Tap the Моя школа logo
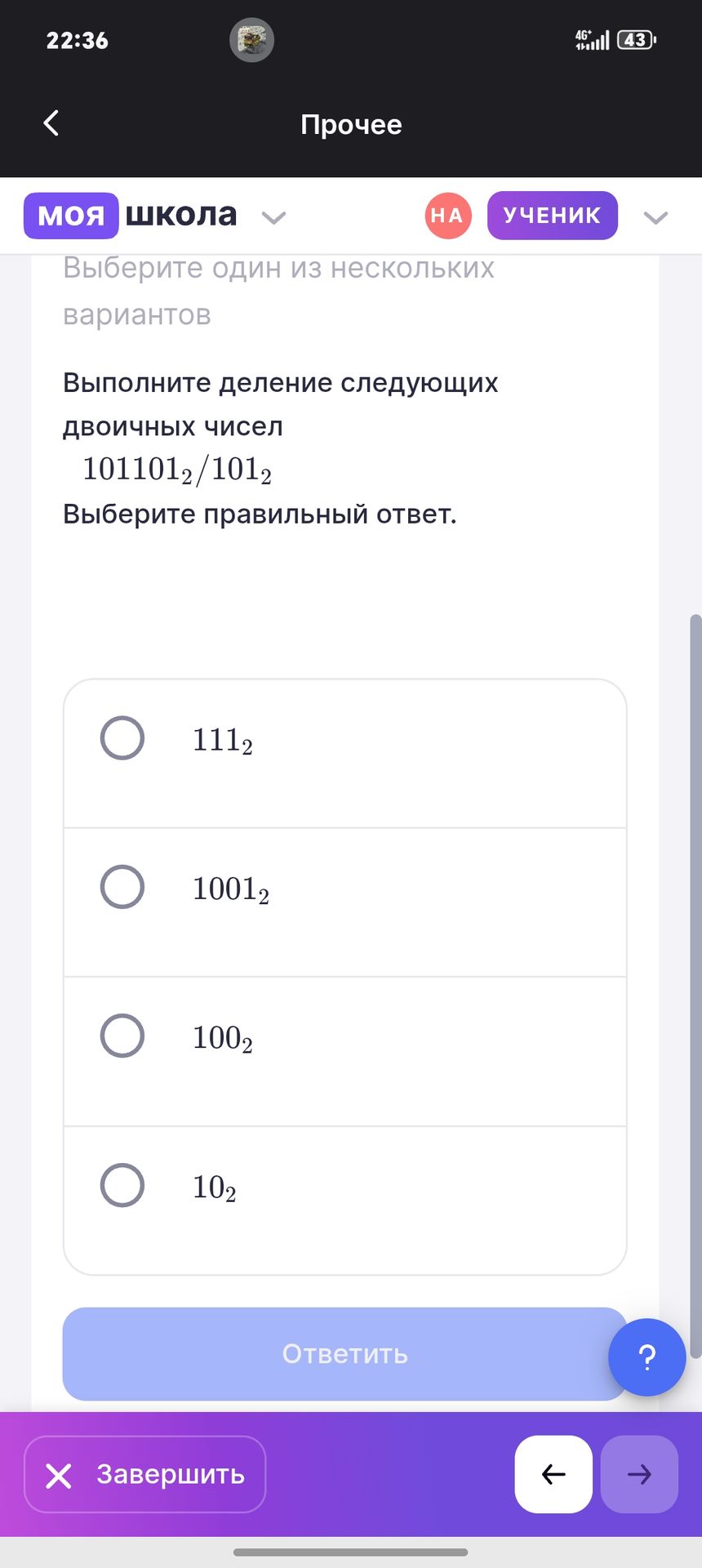 coord(131,216)
